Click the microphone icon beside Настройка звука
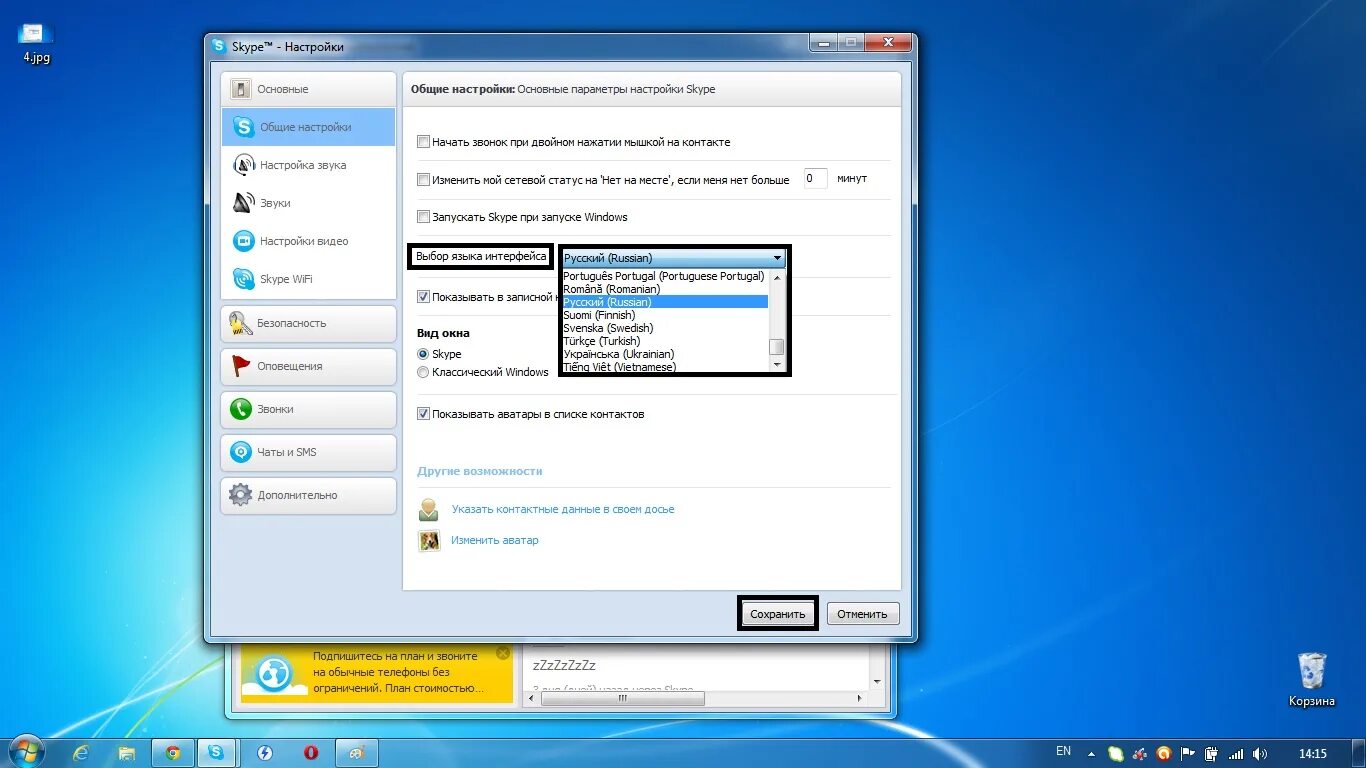 tap(243, 165)
